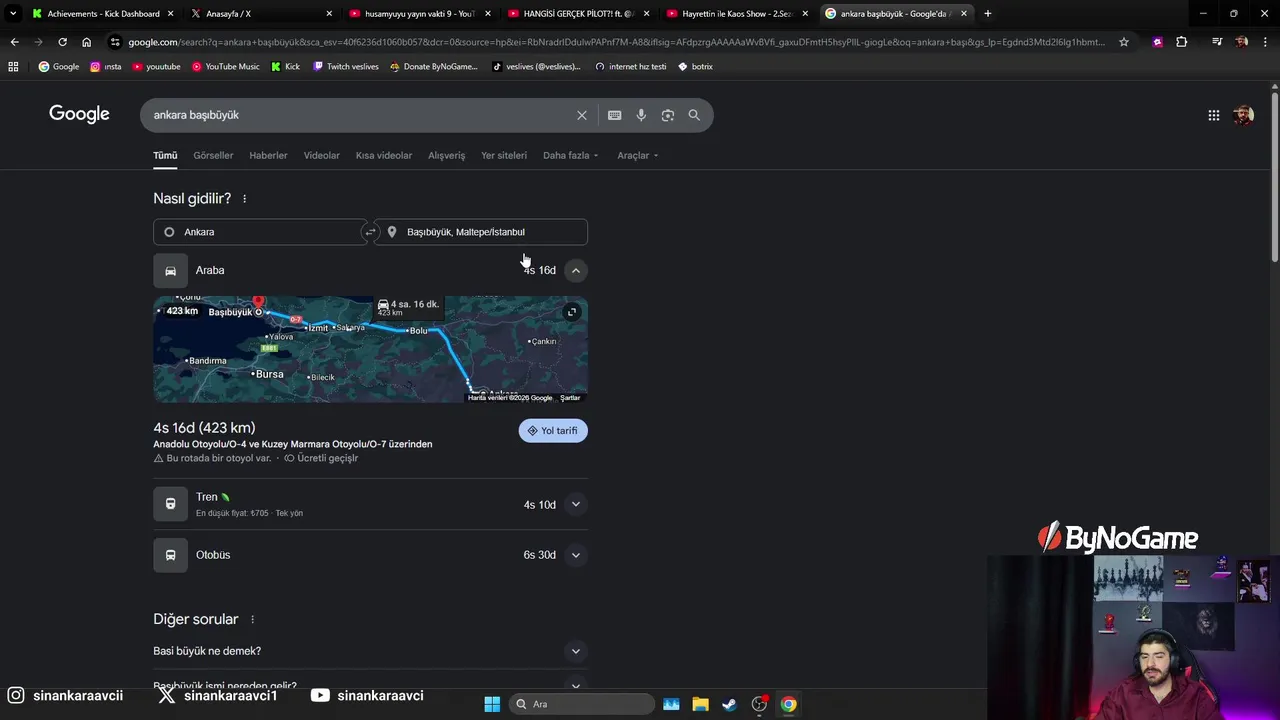This screenshot has width=1280, height=720.
Task: Open the Kick bookmark
Action: click(x=285, y=67)
